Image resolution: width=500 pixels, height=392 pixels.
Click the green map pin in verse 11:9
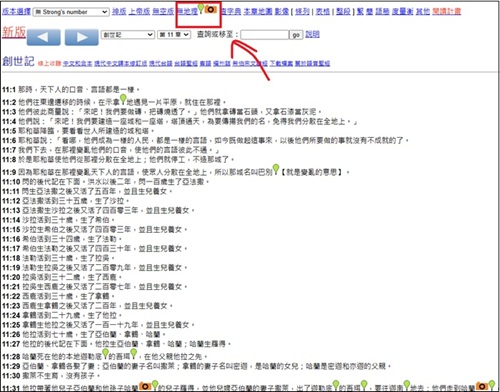(276, 169)
